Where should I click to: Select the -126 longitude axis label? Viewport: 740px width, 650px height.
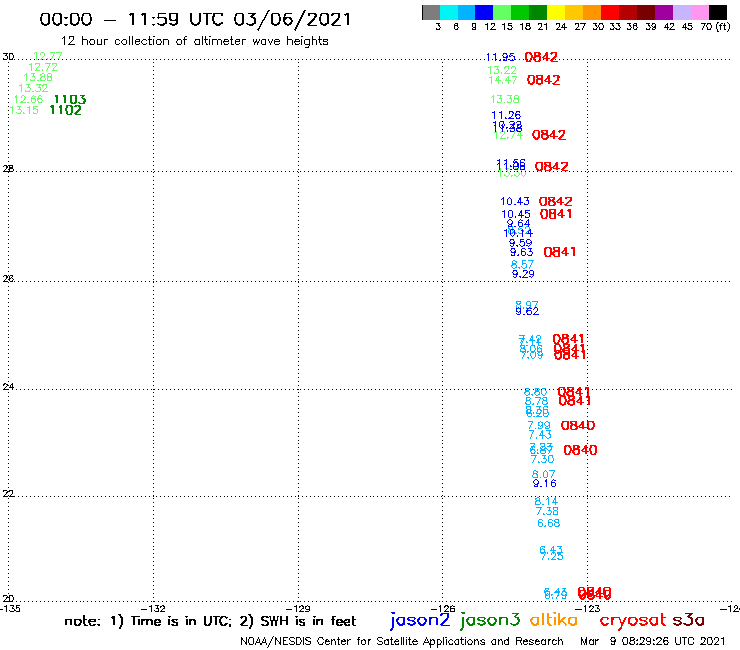pos(443,608)
